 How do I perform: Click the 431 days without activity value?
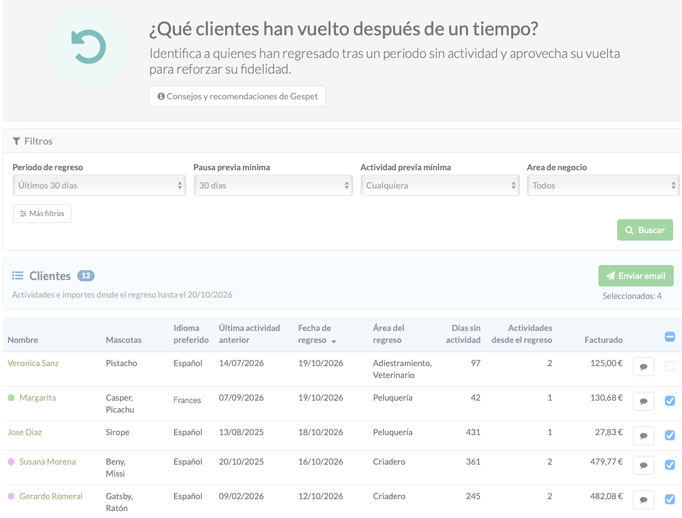(x=473, y=432)
